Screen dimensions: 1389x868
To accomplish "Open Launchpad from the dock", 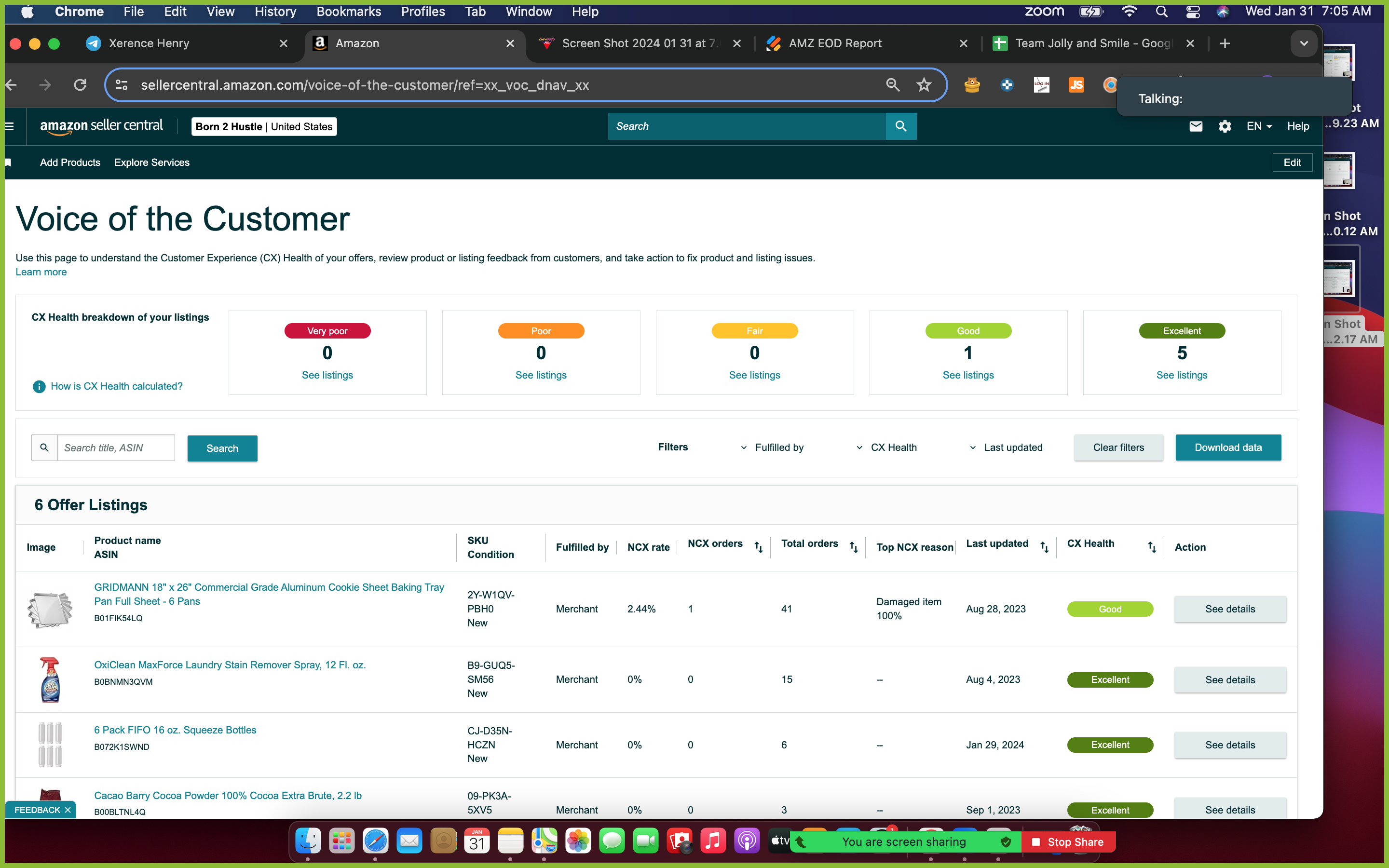I will tap(341, 841).
